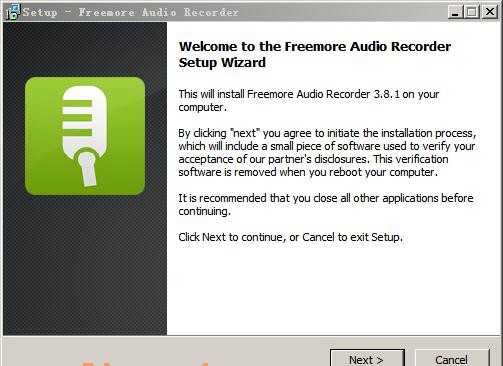Click the Setup Wizard heading line
503x366 pixels.
coord(222,63)
